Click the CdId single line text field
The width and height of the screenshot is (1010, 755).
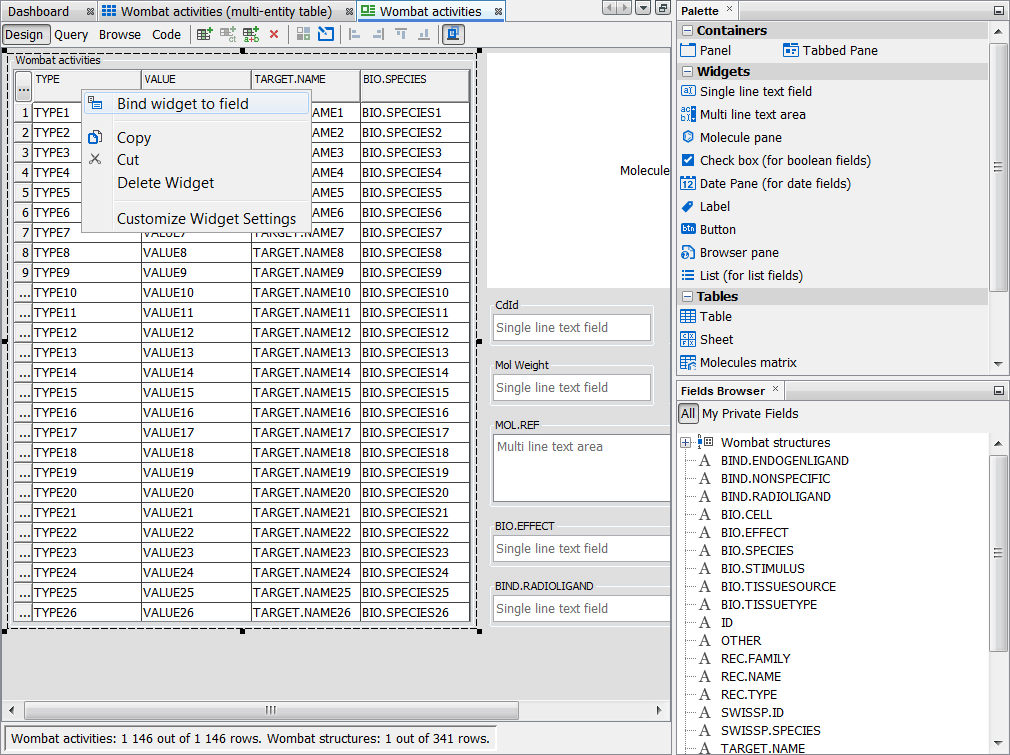572,328
